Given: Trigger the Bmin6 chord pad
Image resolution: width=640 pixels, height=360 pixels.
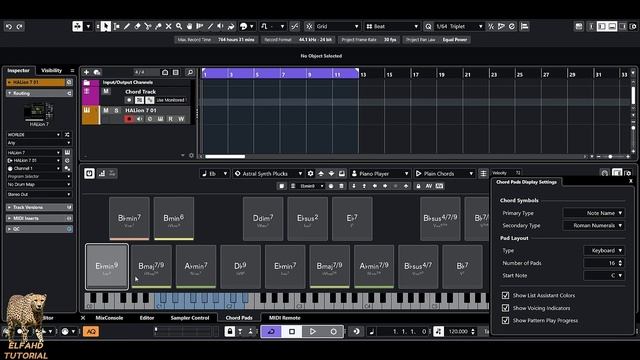Looking at the screenshot, I should click(174, 219).
